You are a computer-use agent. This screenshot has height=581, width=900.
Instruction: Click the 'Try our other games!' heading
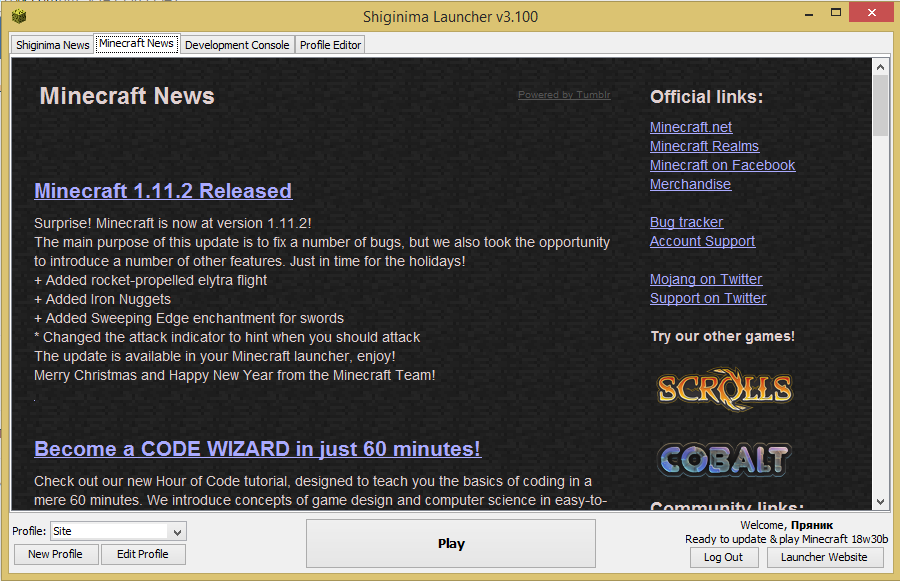(x=723, y=336)
